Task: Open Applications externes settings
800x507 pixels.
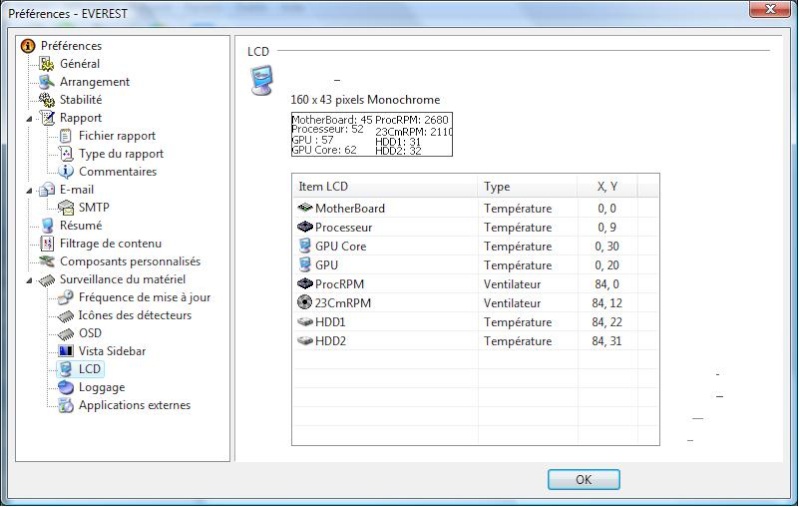Action: [x=134, y=405]
